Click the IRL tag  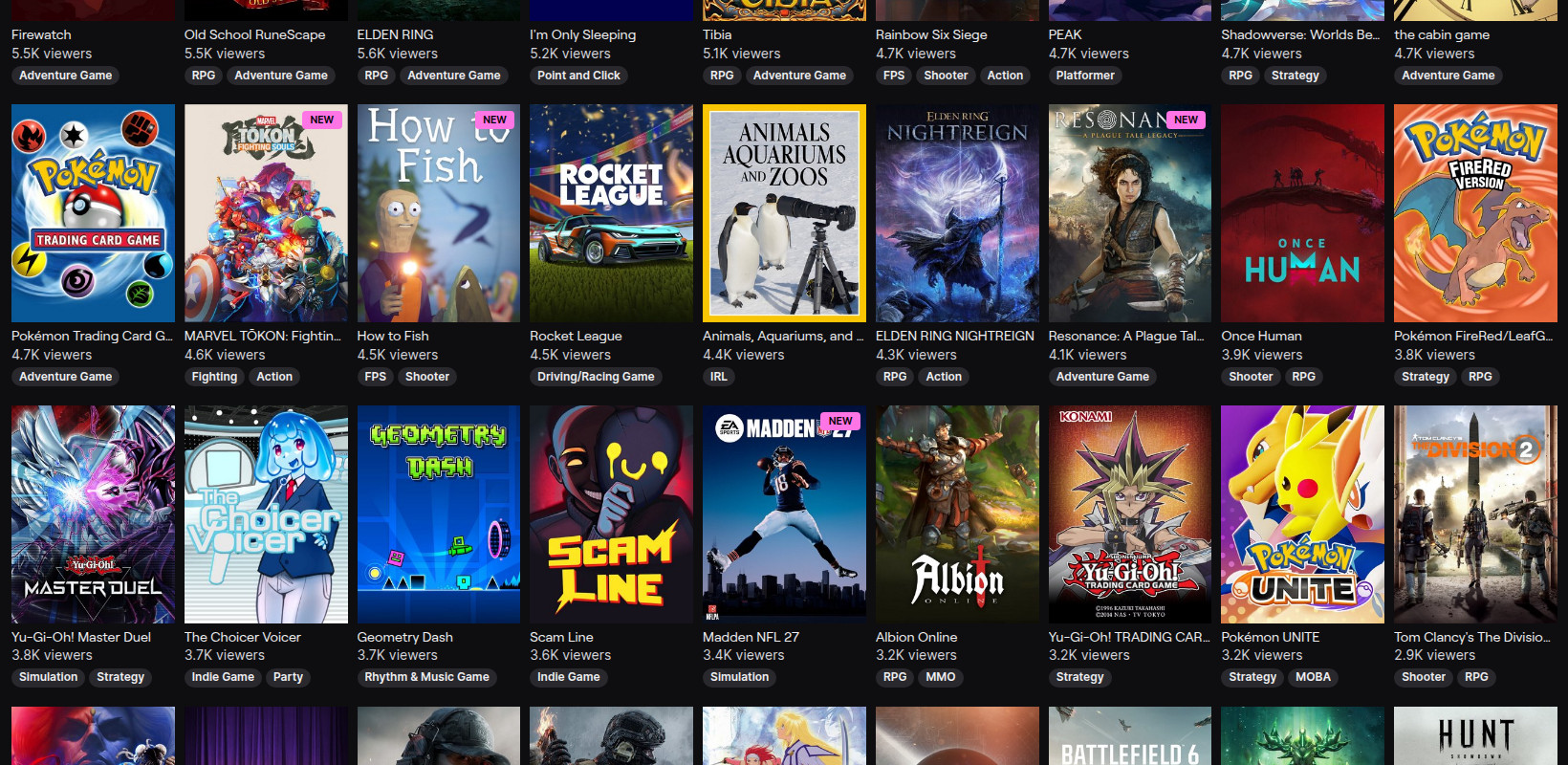pyautogui.click(x=719, y=377)
